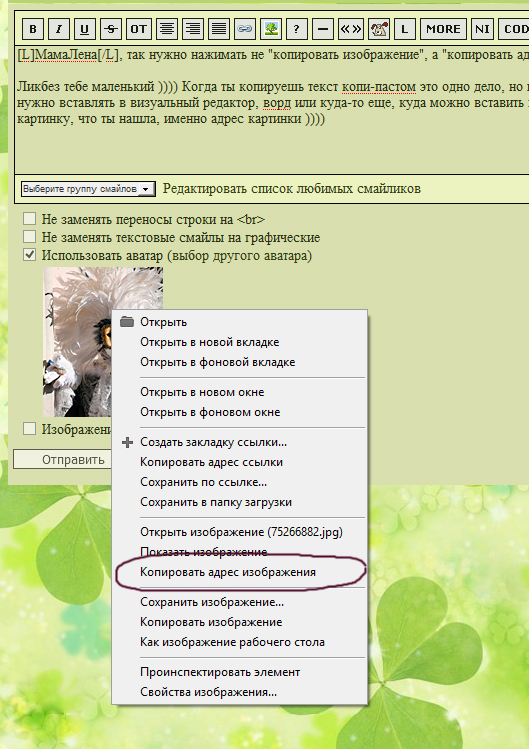Screen dimensions: 529x749
Task: Select 'Сохранить по ссылке...'
Action: point(240,482)
